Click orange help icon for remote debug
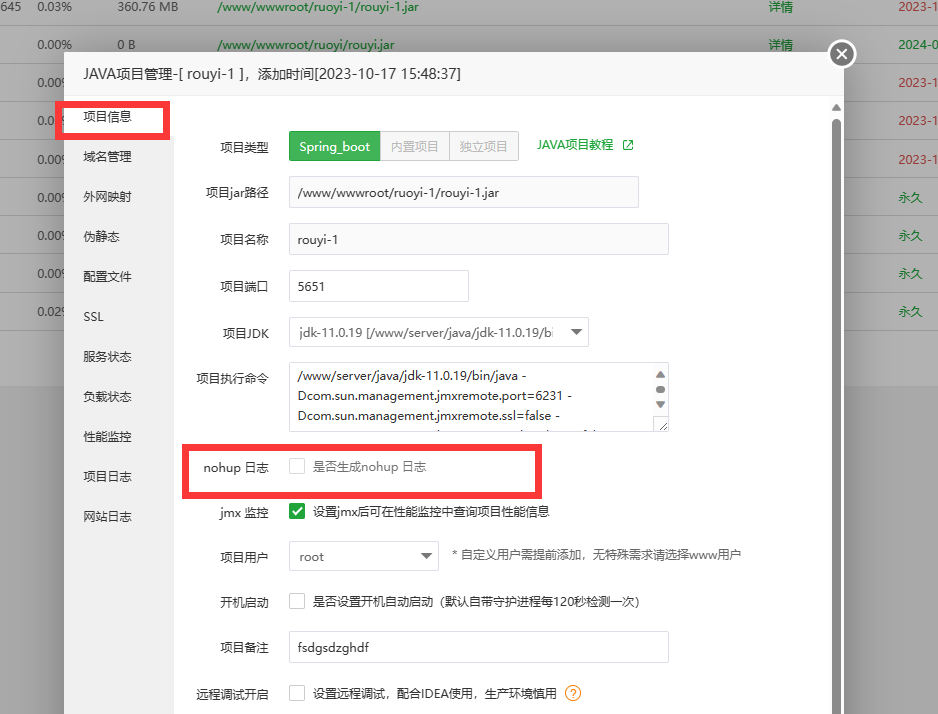The width and height of the screenshot is (938, 714). coord(572,693)
